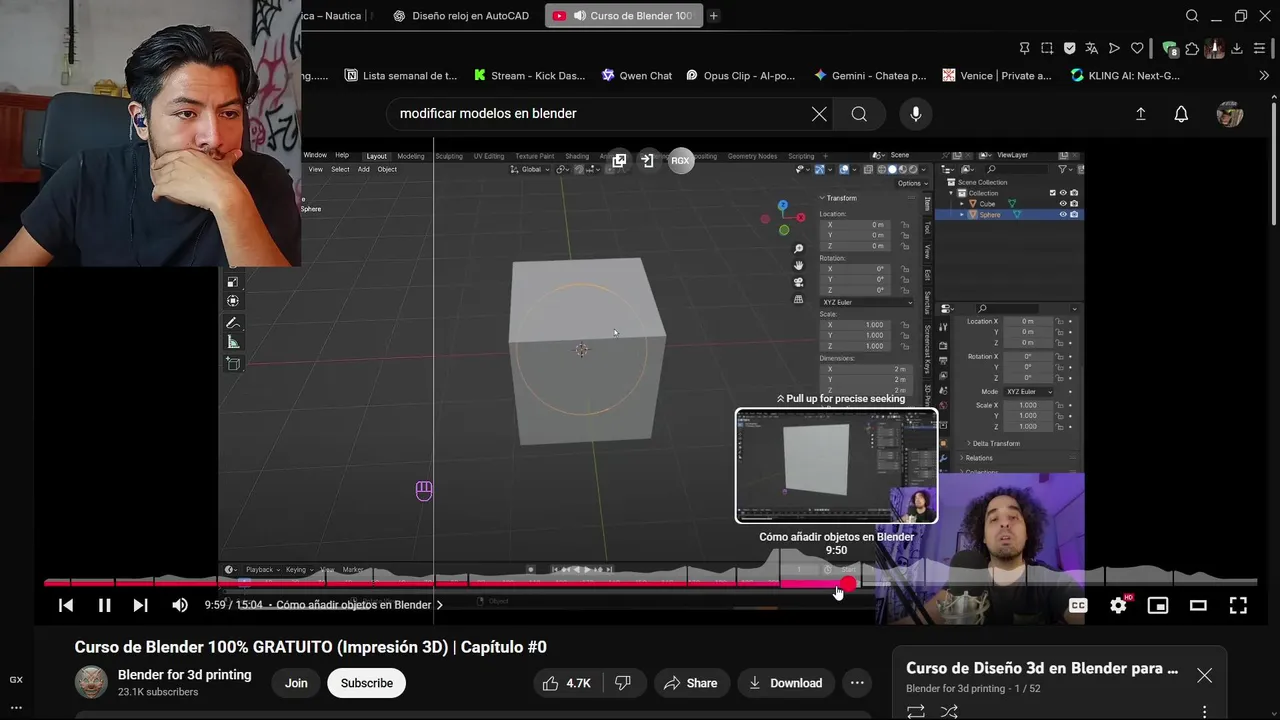Expand Delta Transform panel in Blender
Viewport: 1280px width, 720px height.
click(x=995, y=443)
